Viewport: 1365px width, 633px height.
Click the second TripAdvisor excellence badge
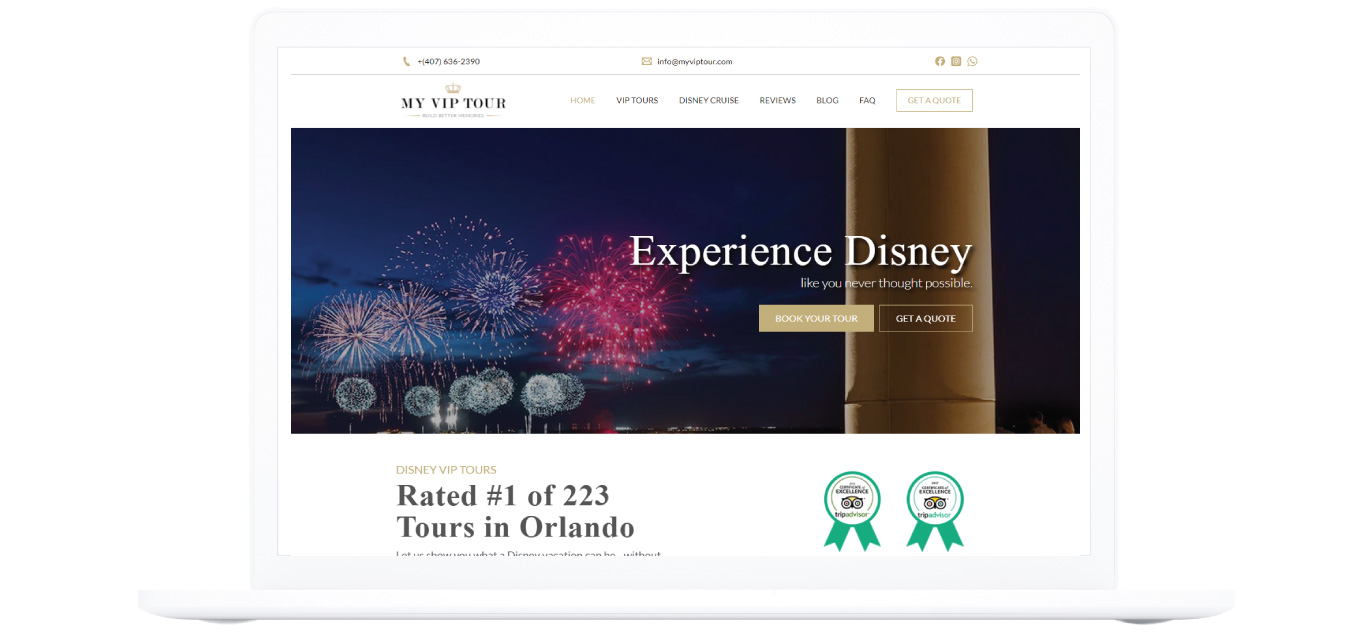tap(935, 511)
